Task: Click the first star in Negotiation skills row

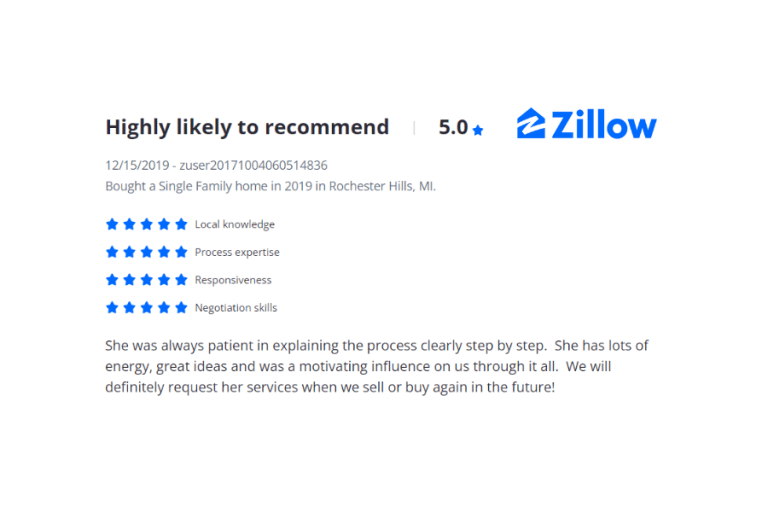Action: [112, 308]
